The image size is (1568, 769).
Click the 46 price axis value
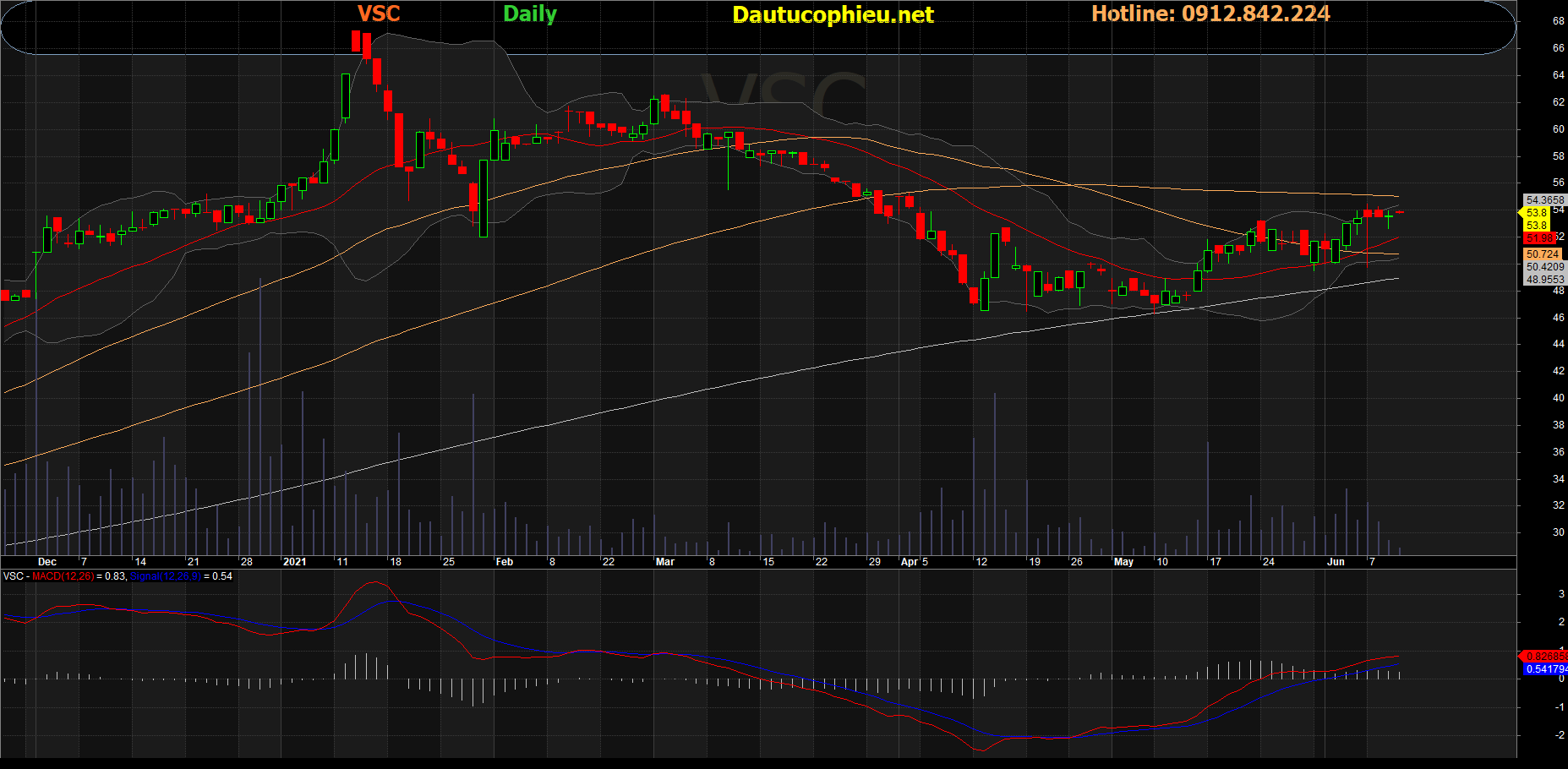pos(1559,318)
